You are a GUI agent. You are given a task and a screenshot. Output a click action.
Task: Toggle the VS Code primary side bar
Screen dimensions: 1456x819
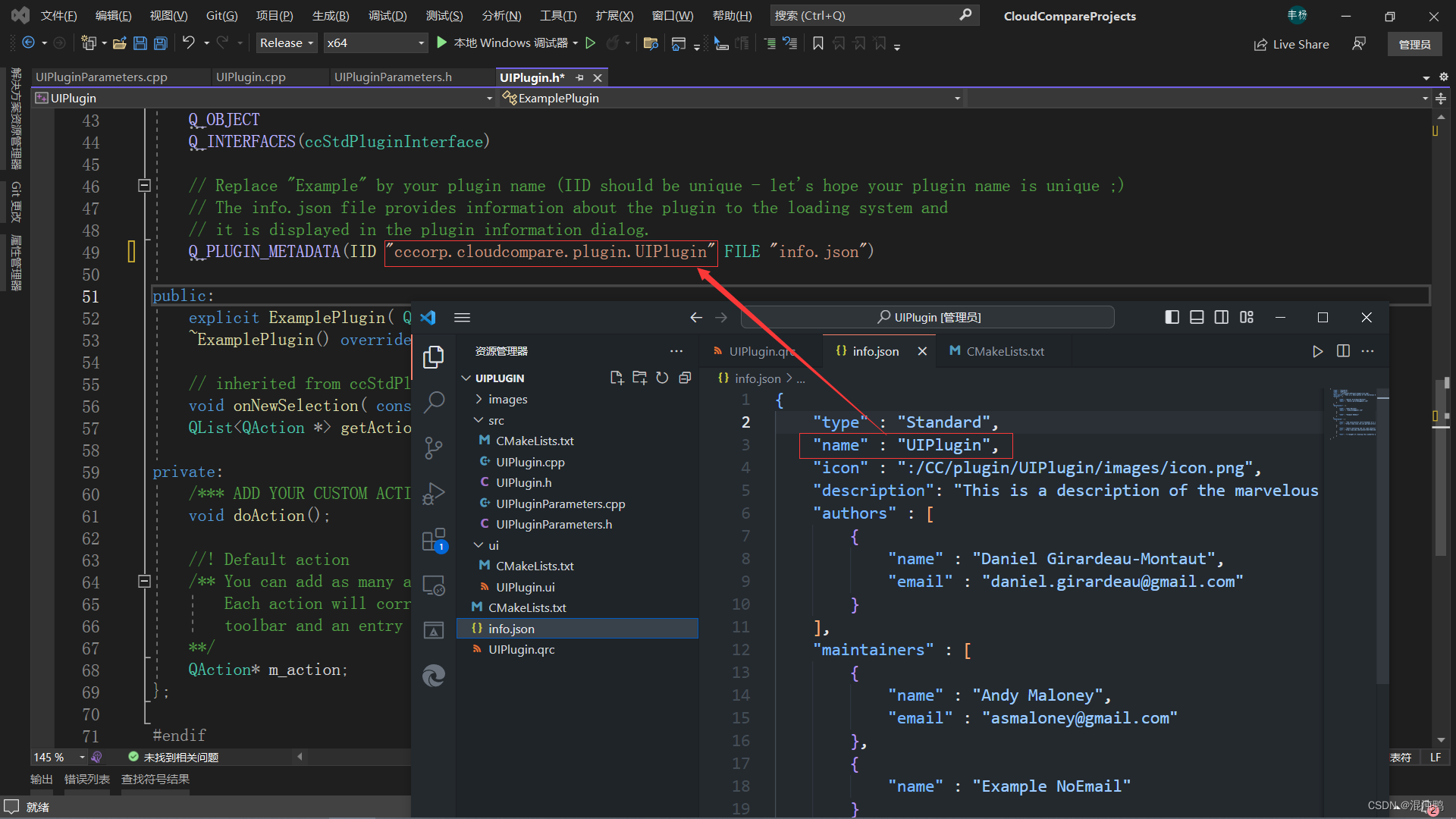click(1172, 317)
